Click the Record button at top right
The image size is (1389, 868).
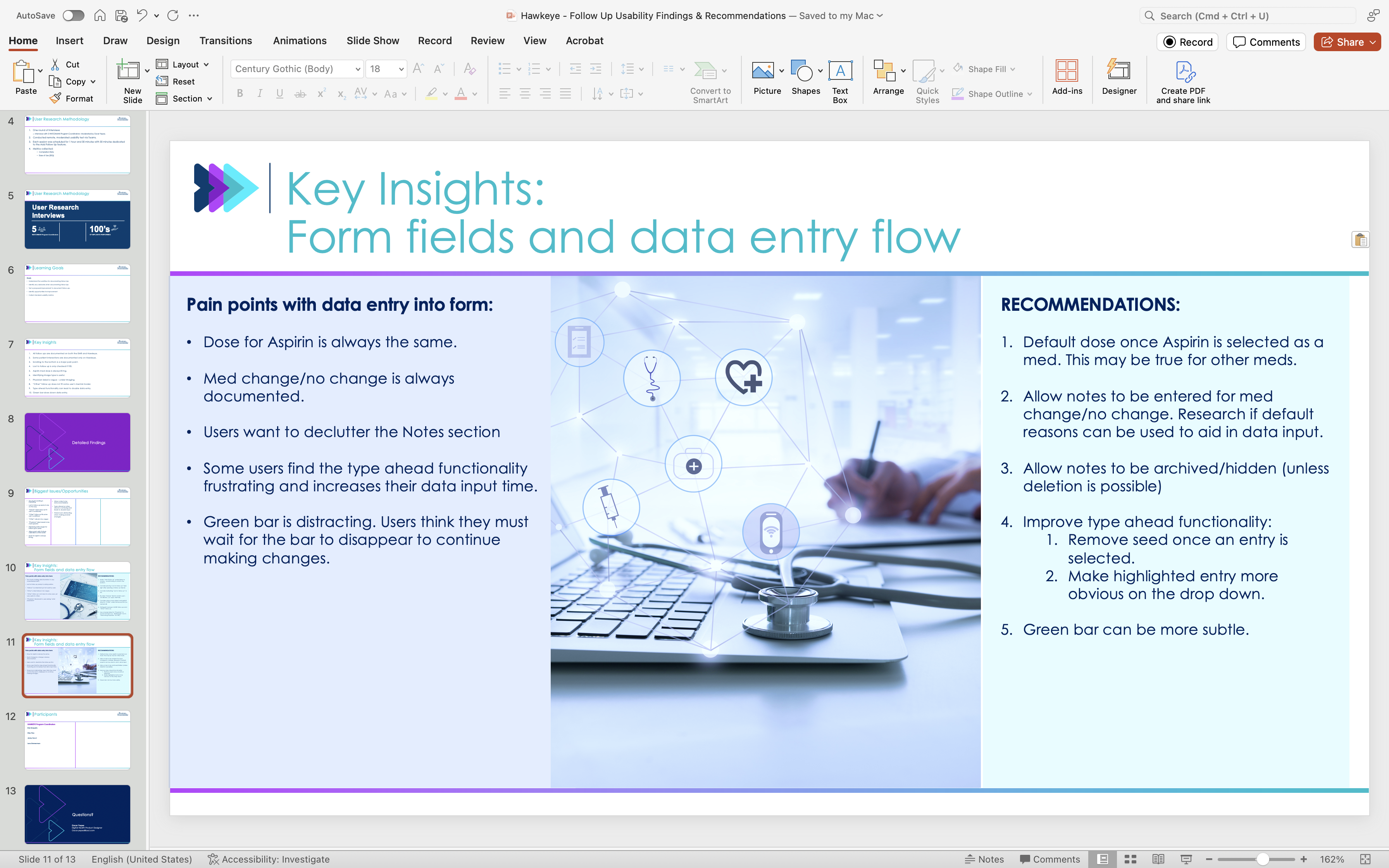coord(1187,42)
